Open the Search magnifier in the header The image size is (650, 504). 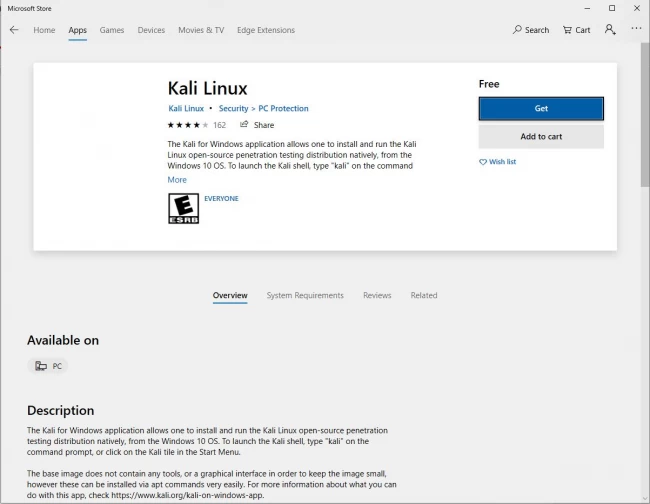point(531,30)
